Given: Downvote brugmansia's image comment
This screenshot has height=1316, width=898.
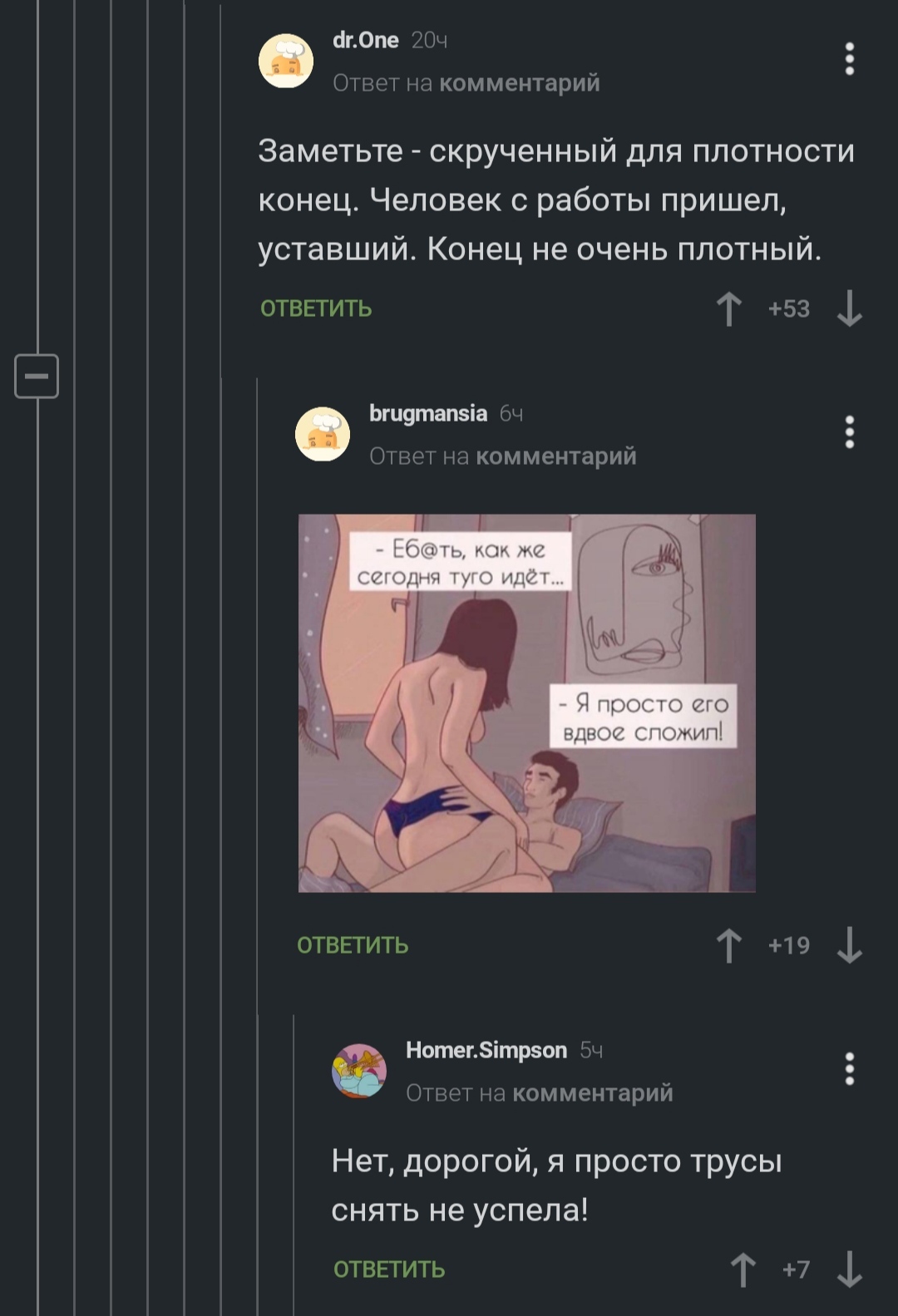Looking at the screenshot, I should tap(849, 945).
